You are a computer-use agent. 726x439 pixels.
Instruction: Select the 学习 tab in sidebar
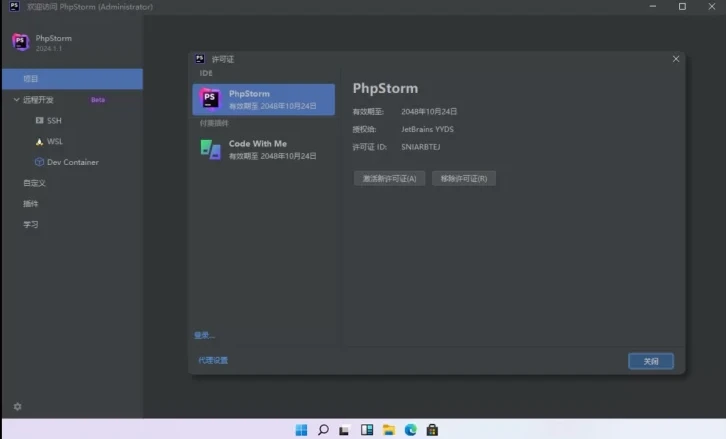pos(31,225)
